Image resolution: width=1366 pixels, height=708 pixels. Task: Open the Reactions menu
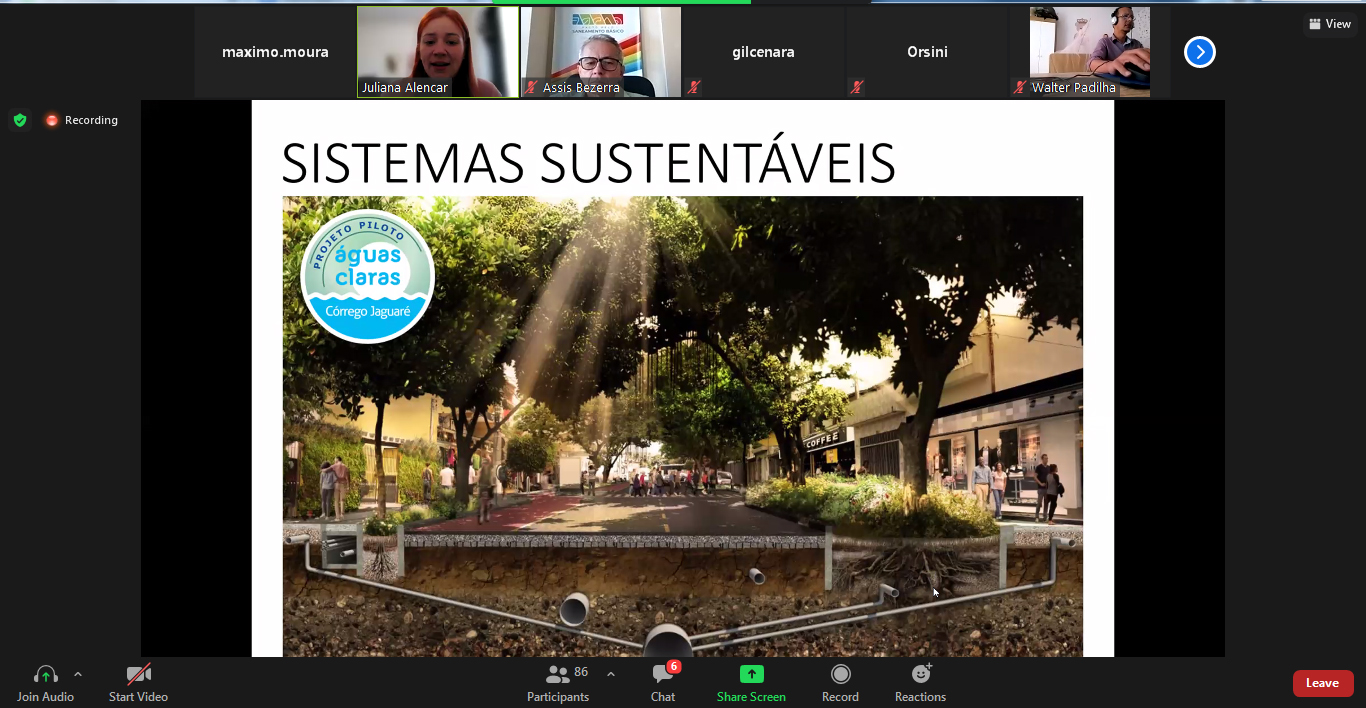point(920,675)
